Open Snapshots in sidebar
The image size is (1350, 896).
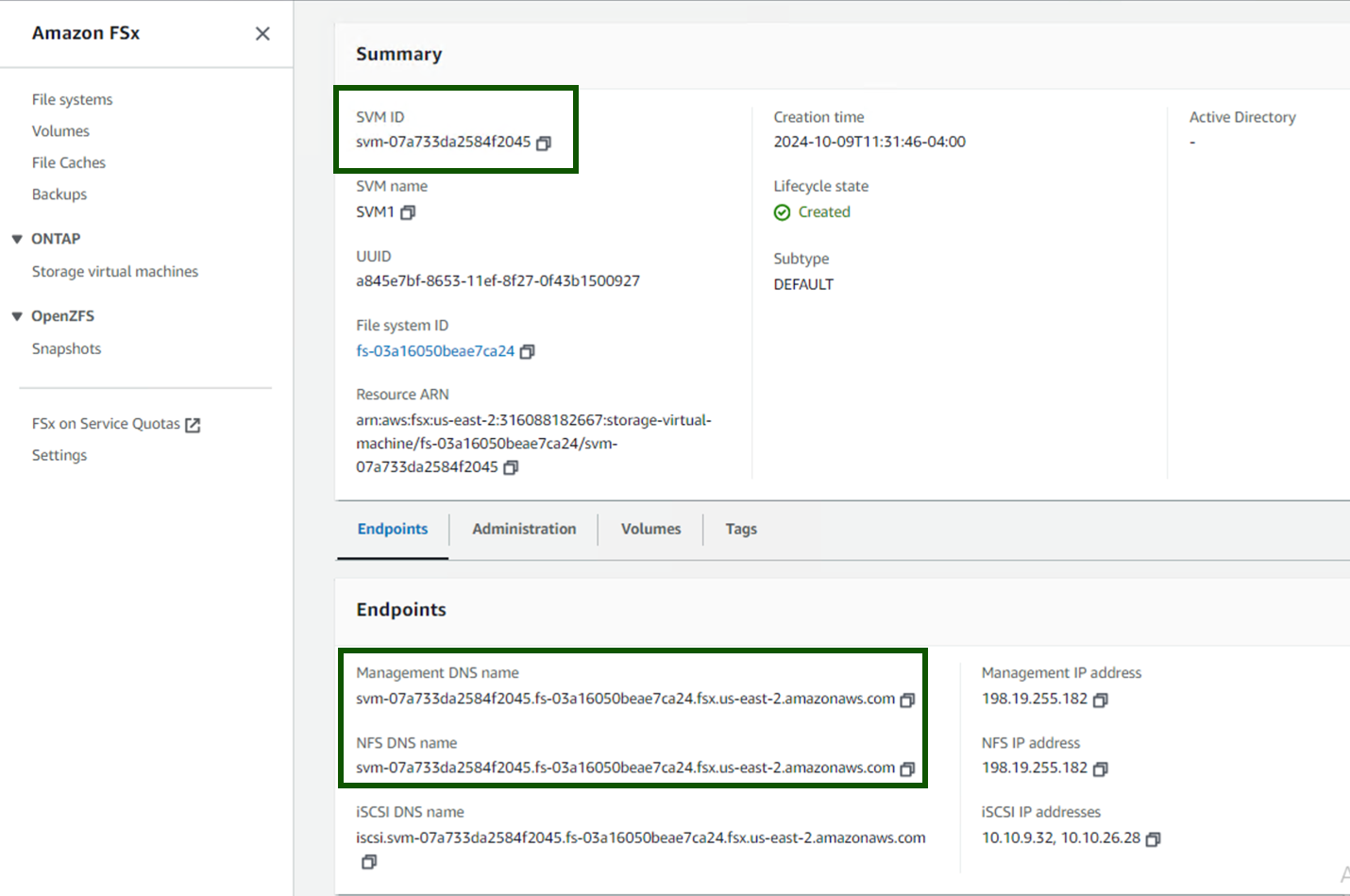pyautogui.click(x=66, y=349)
